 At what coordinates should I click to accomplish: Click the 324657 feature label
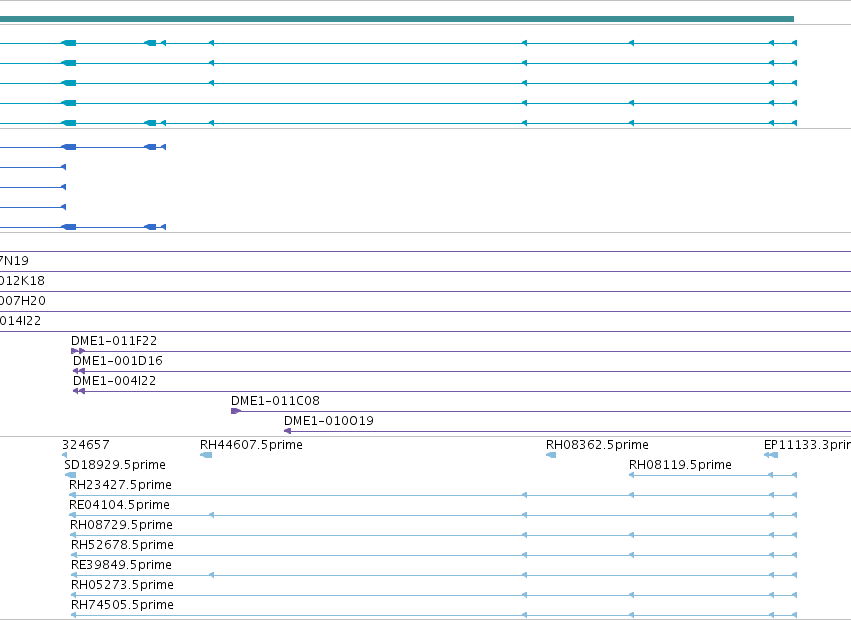pos(86,445)
